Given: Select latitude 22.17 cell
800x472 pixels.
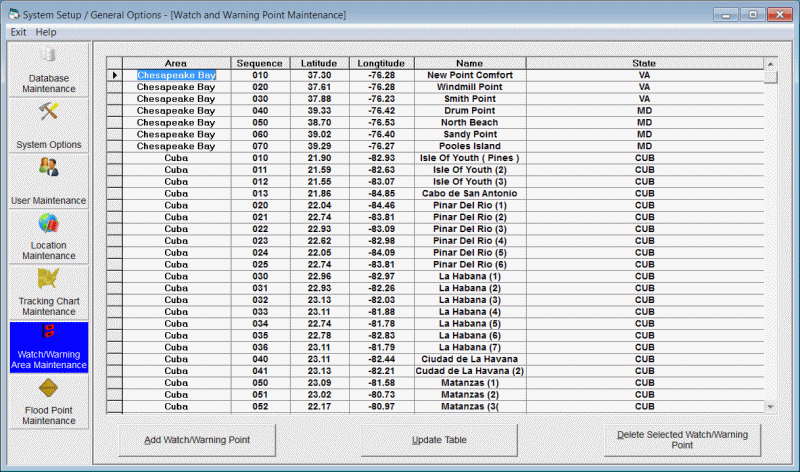Looking at the screenshot, I should click(319, 407).
